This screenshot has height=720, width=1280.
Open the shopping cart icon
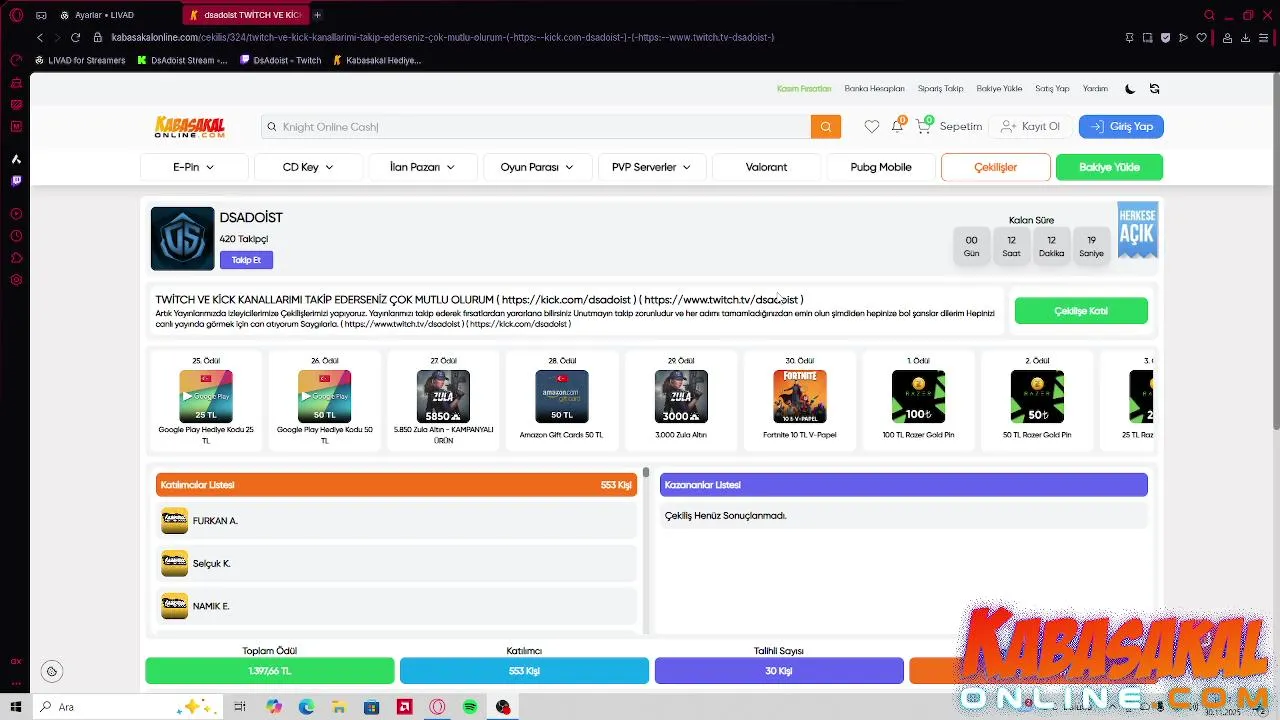924,127
